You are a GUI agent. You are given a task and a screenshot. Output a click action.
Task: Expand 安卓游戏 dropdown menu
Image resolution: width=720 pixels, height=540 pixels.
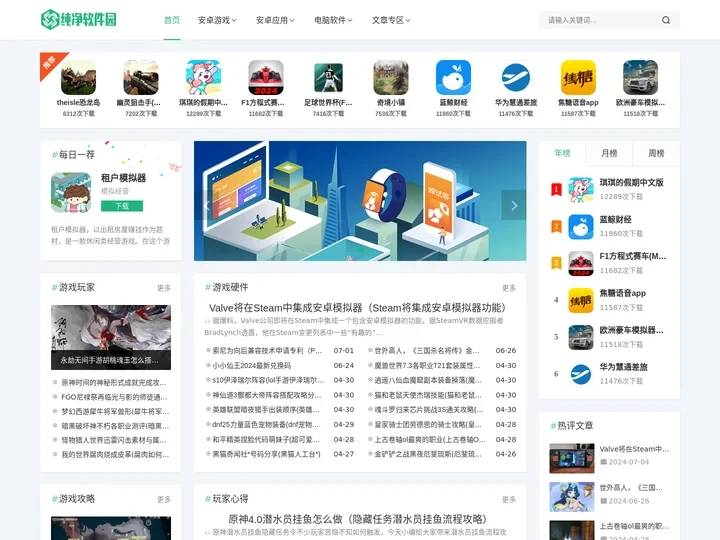[x=217, y=20]
